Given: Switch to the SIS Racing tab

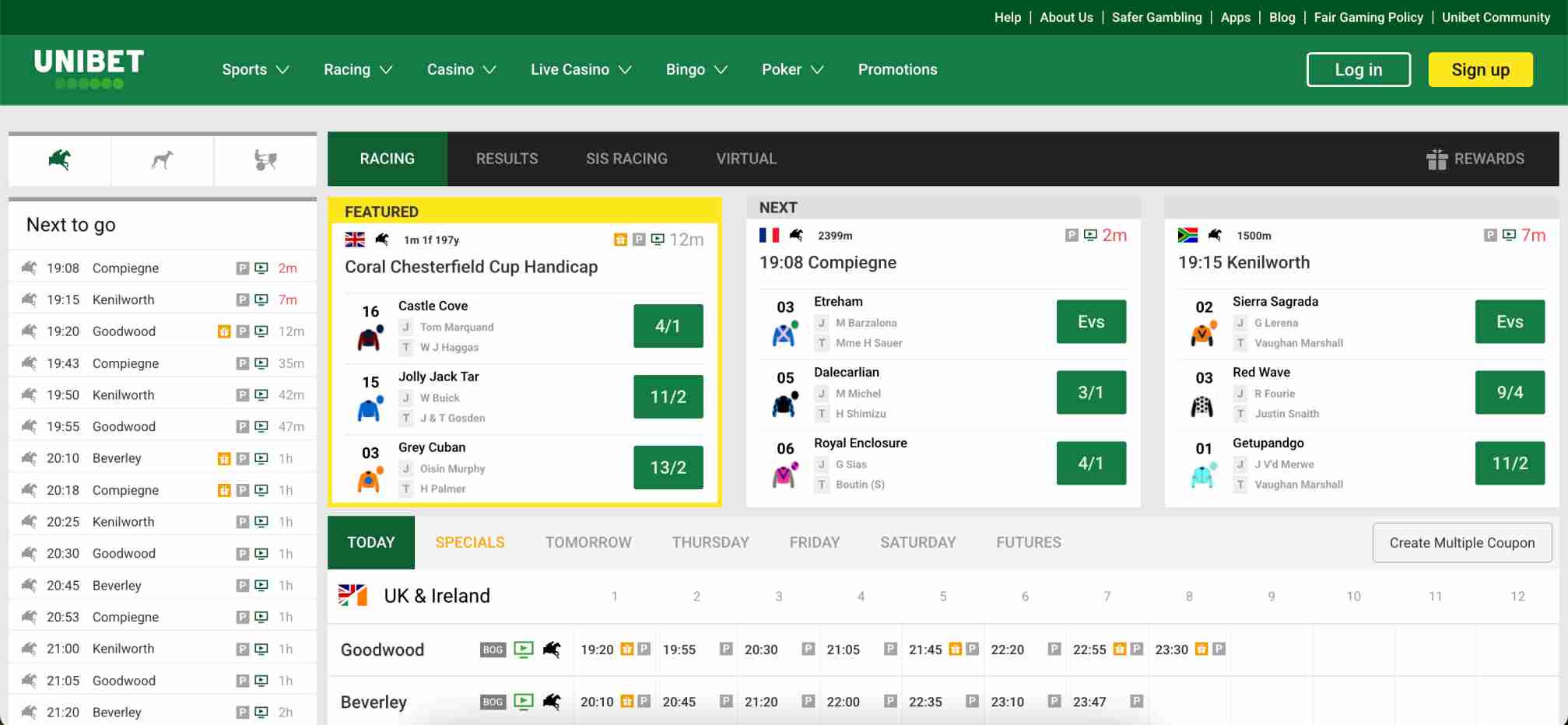Looking at the screenshot, I should pyautogui.click(x=626, y=159).
